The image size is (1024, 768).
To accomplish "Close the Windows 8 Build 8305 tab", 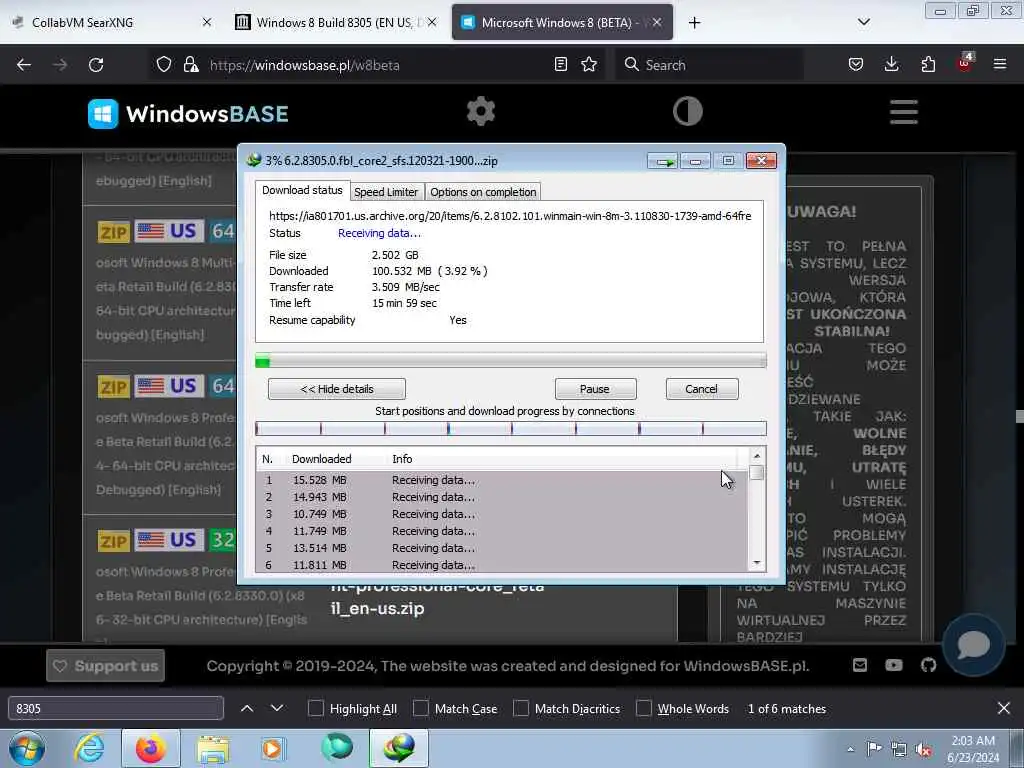I will coord(432,23).
